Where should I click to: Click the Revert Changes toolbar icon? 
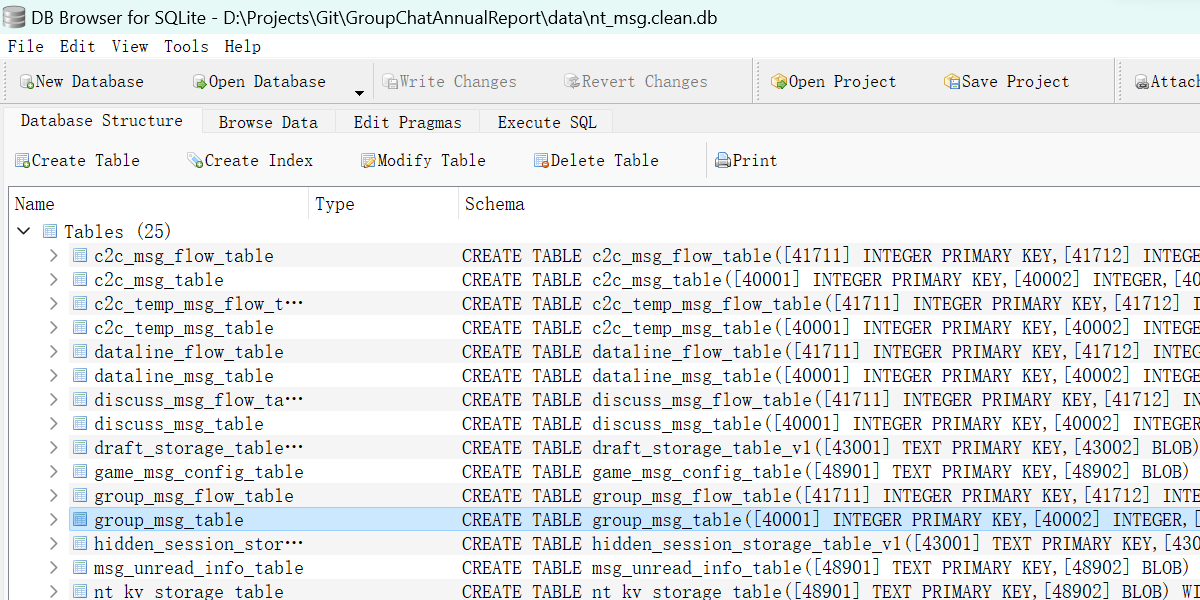[x=573, y=82]
